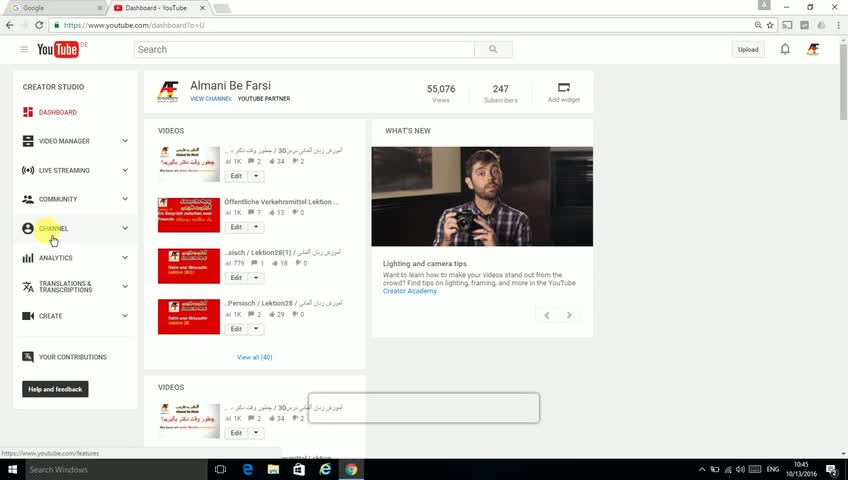Click the search magnifier button
Viewport: 848px width, 480px height.
[x=493, y=49]
